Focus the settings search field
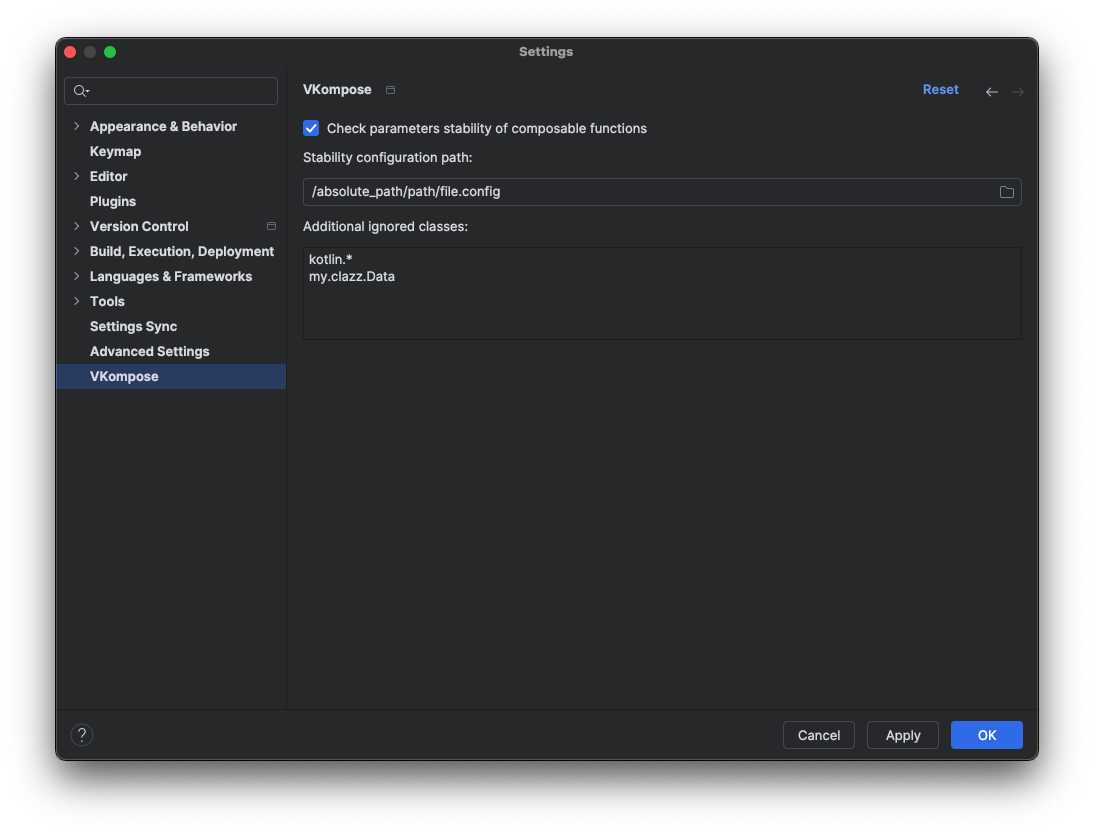The image size is (1094, 834). (171, 91)
